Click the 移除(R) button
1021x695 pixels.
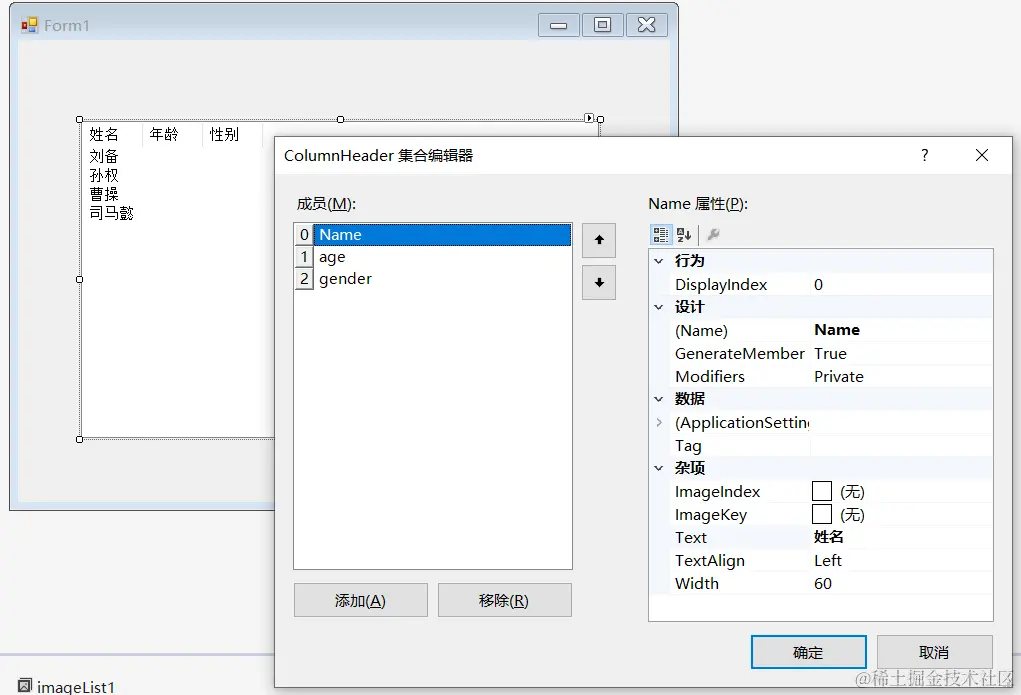[505, 600]
